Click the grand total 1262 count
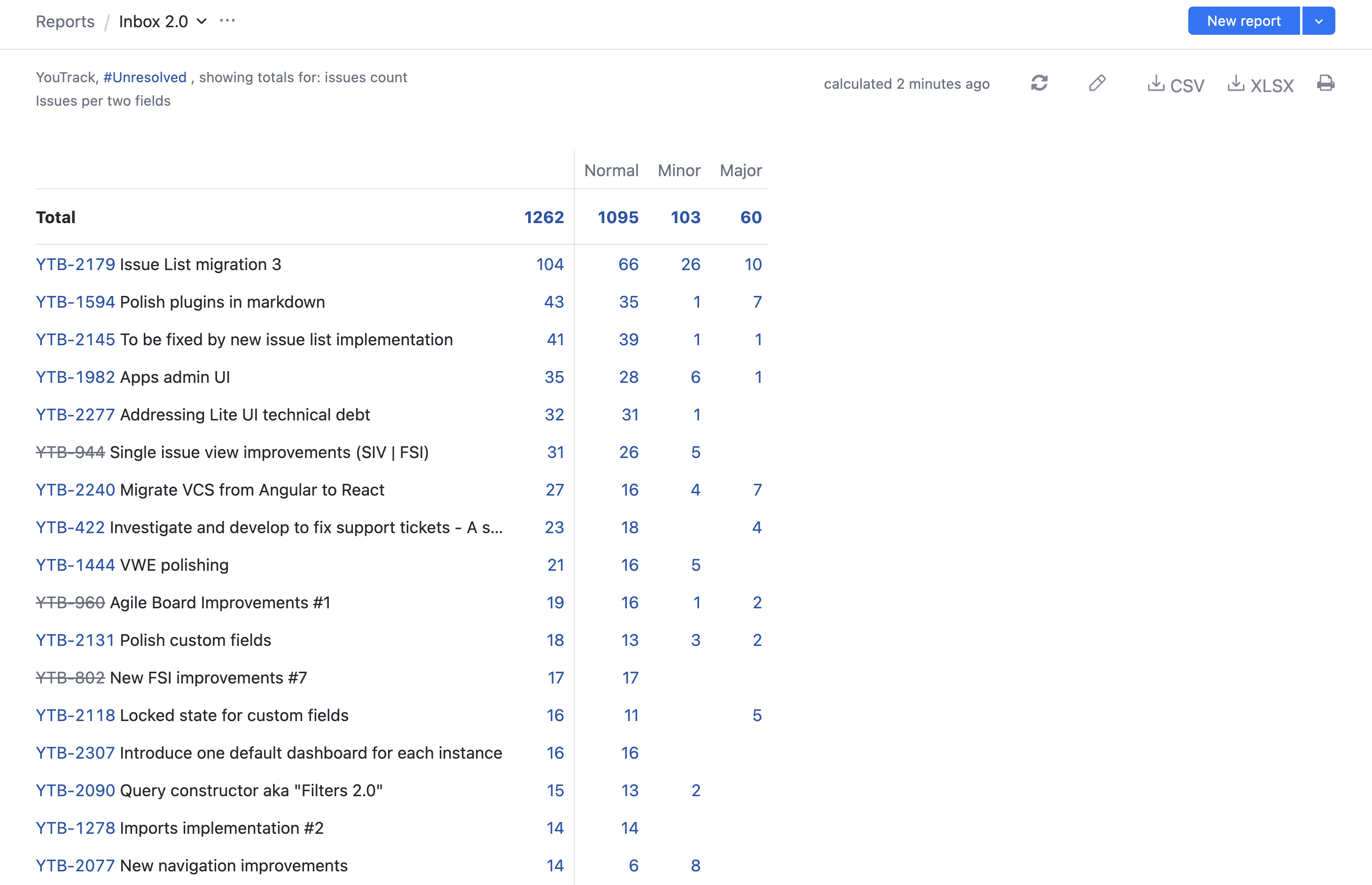Image resolution: width=1372 pixels, height=885 pixels. pos(544,217)
